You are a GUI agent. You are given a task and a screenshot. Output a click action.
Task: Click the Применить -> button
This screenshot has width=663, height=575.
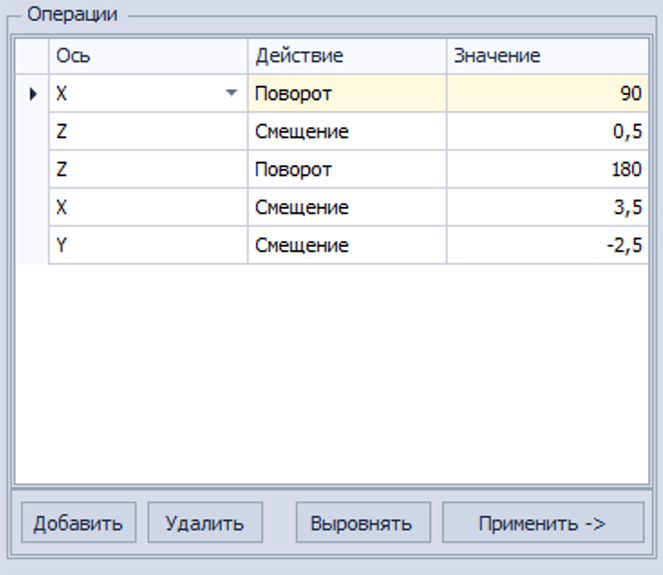[543, 522]
